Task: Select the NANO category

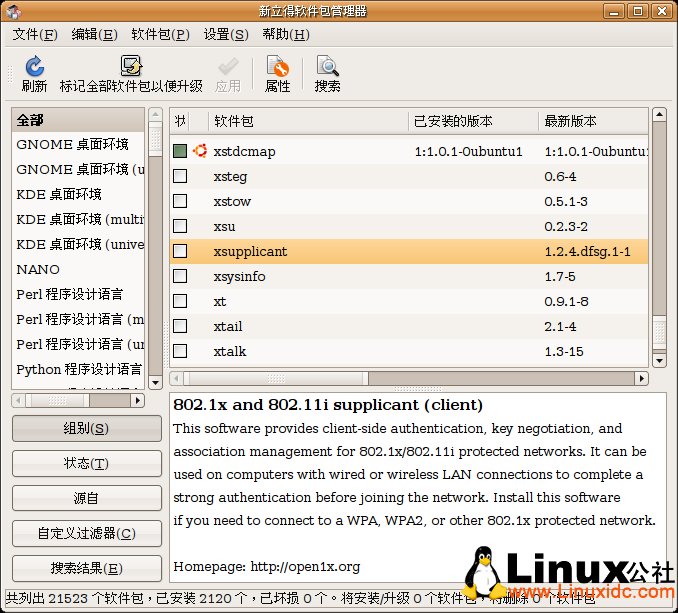Action: pyautogui.click(x=78, y=269)
